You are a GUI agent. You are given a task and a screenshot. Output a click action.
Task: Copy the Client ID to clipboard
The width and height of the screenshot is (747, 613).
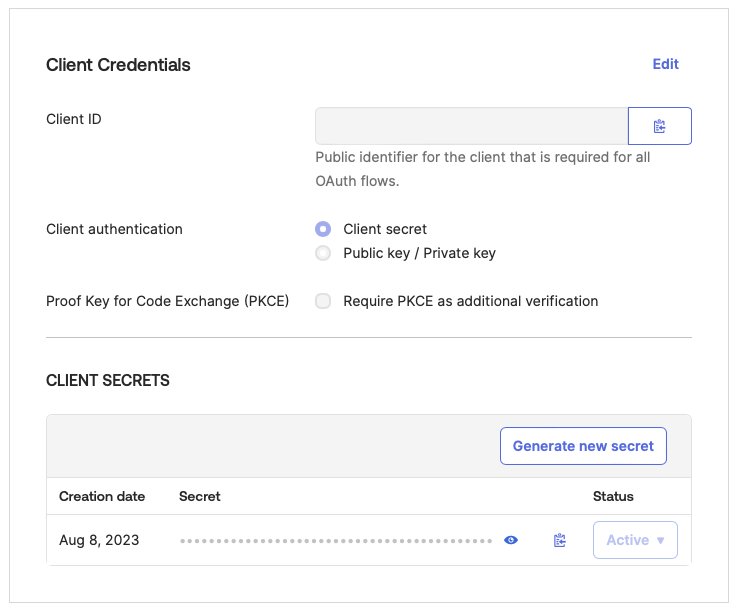pos(659,127)
